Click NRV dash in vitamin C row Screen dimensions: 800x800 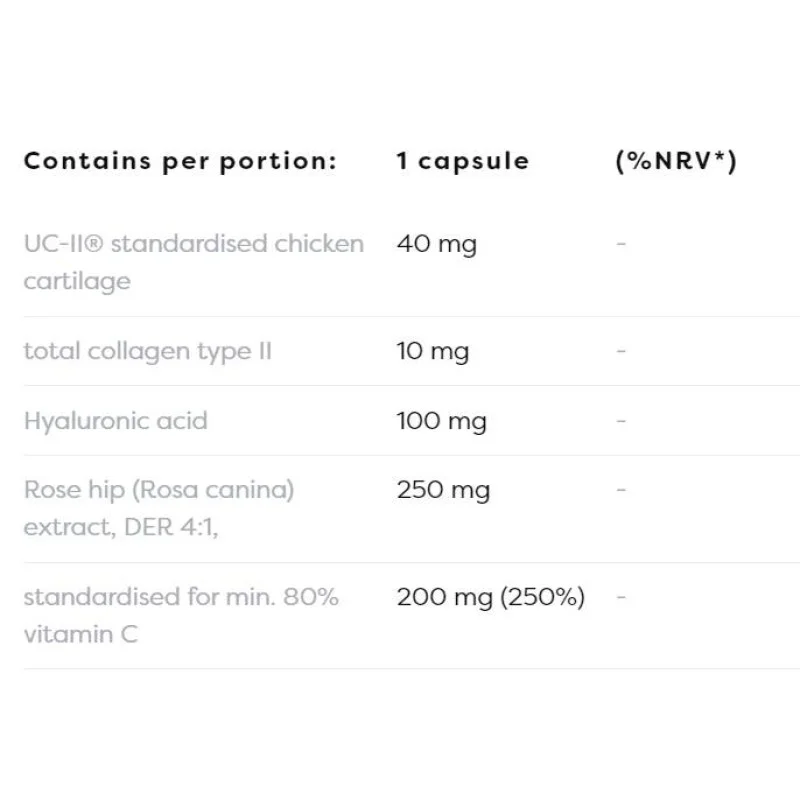coord(621,597)
